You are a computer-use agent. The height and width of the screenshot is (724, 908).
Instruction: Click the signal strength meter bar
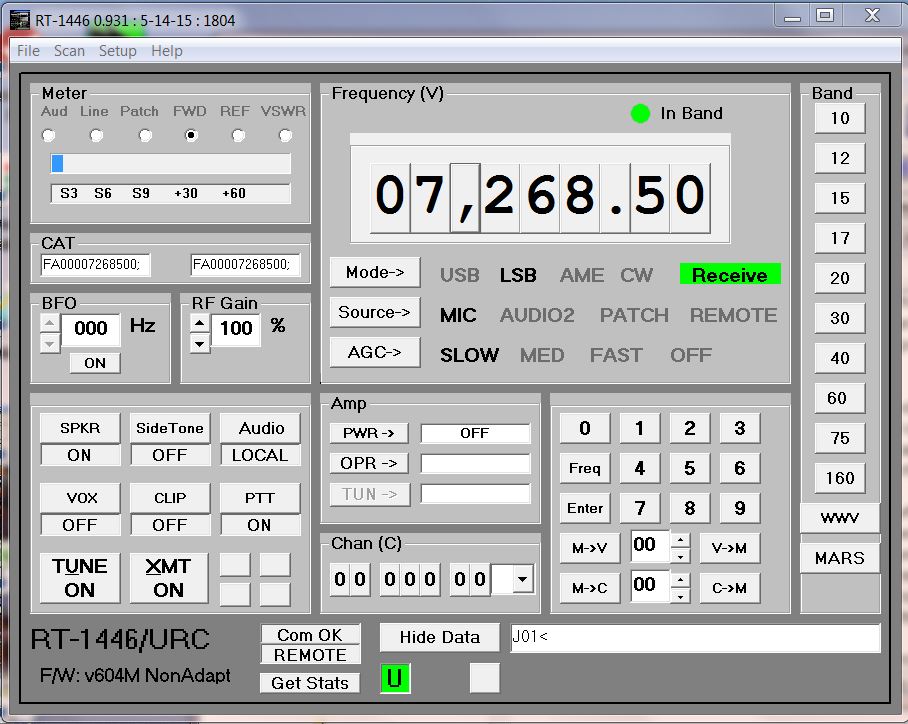171,164
